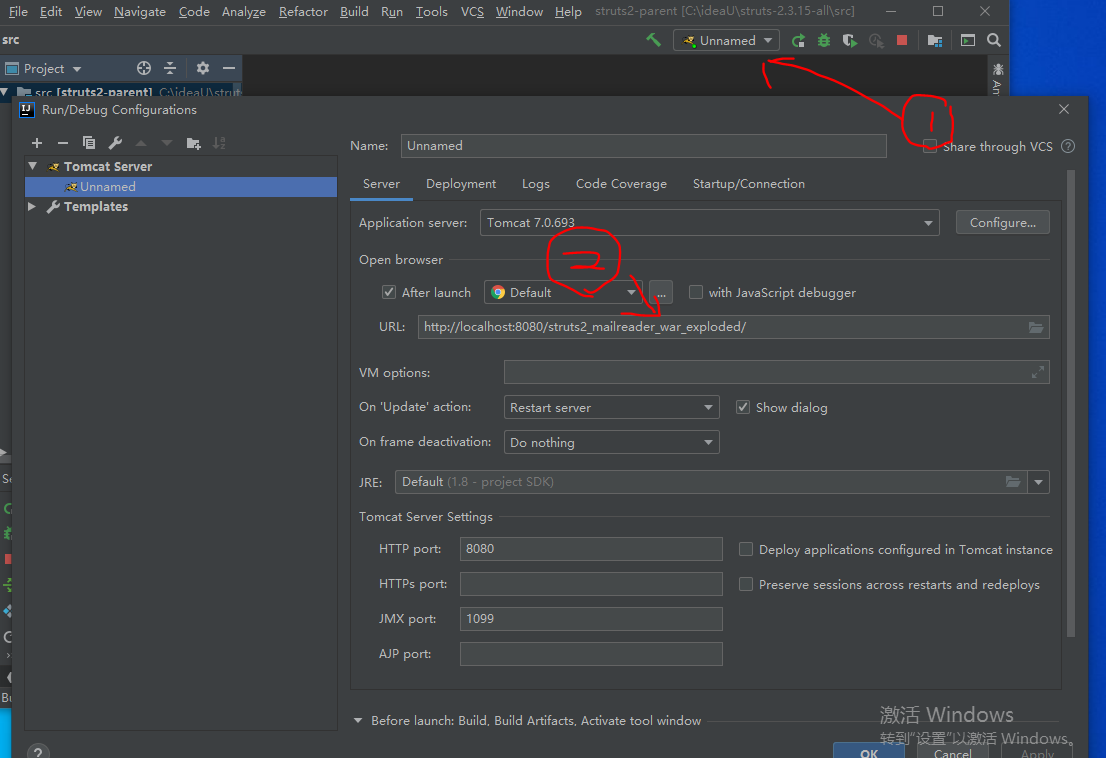The width and height of the screenshot is (1106, 758).
Task: Click the Configure... button
Action: click(x=1002, y=222)
